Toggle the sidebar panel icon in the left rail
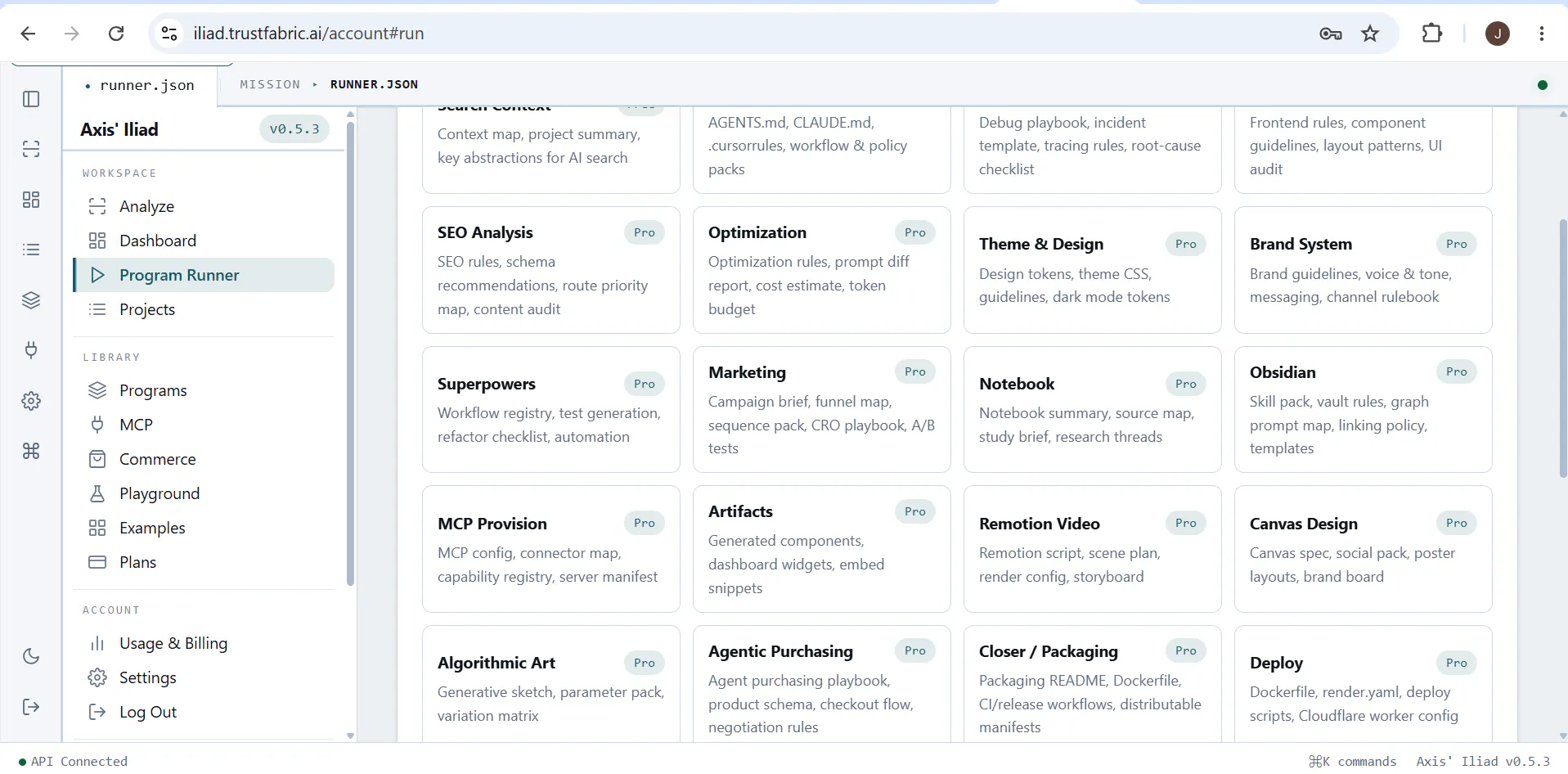The height and width of the screenshot is (774, 1568). [31, 99]
